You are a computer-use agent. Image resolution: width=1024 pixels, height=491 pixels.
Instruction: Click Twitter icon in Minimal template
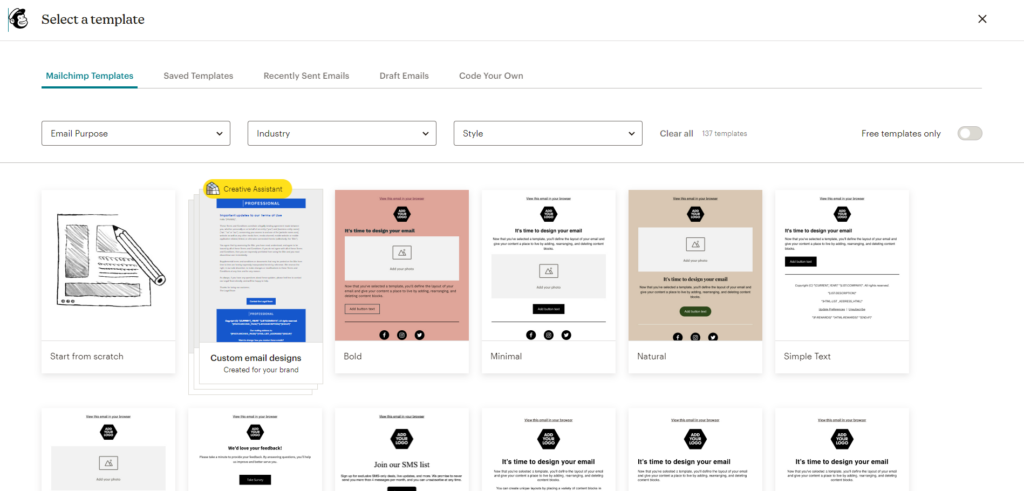(x=566, y=334)
